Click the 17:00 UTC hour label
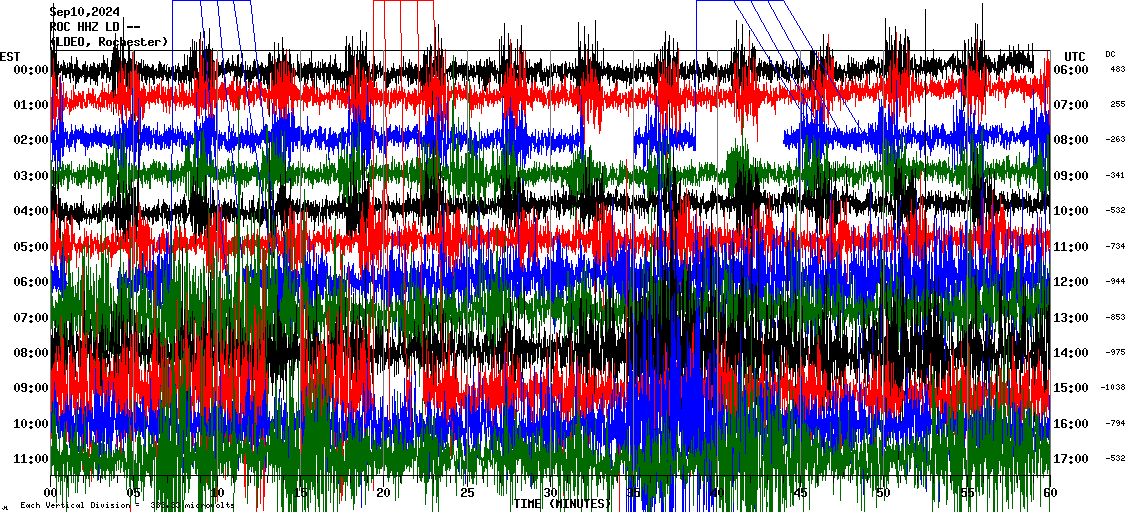Image resolution: width=1130 pixels, height=519 pixels. click(x=1071, y=459)
